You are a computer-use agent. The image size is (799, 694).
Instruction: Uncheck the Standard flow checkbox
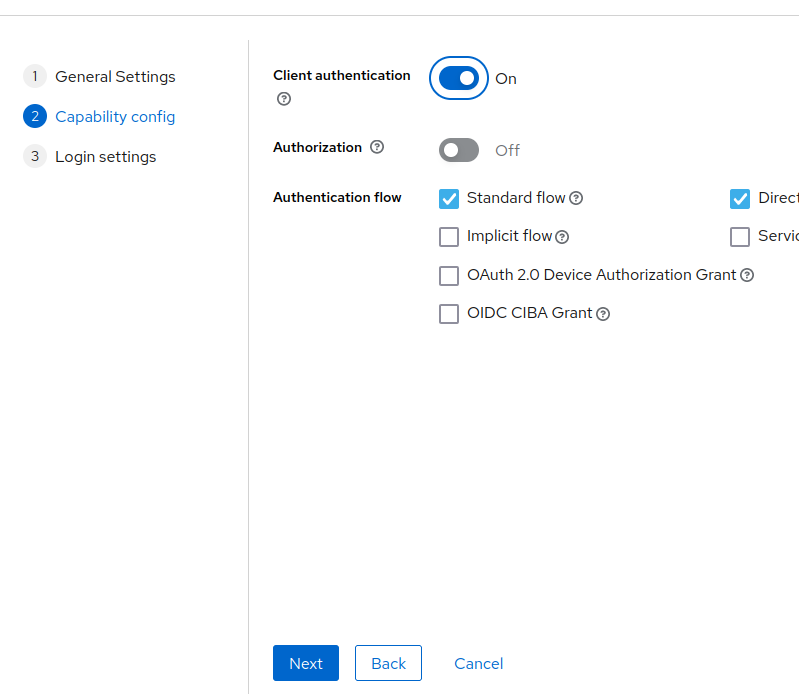point(449,199)
